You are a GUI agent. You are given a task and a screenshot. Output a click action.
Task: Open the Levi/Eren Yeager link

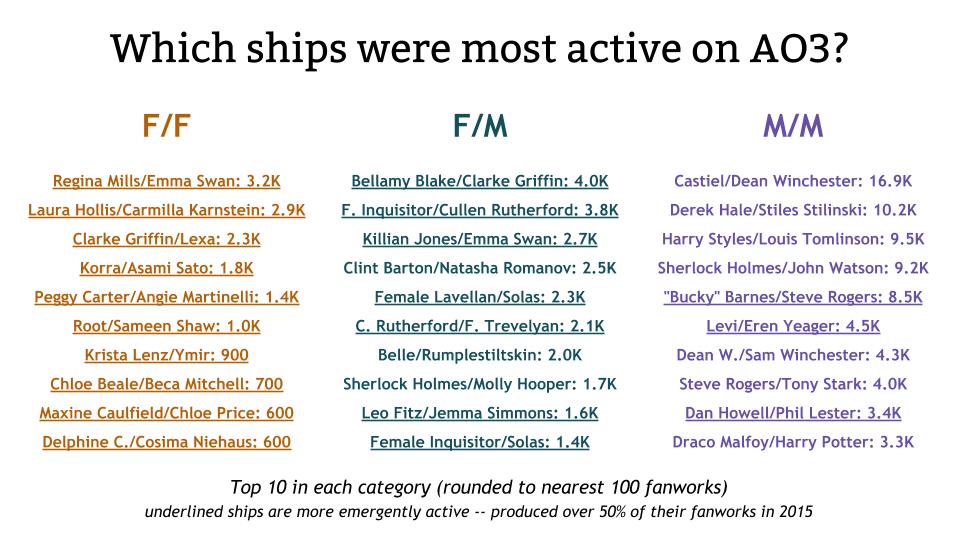pyautogui.click(x=793, y=326)
